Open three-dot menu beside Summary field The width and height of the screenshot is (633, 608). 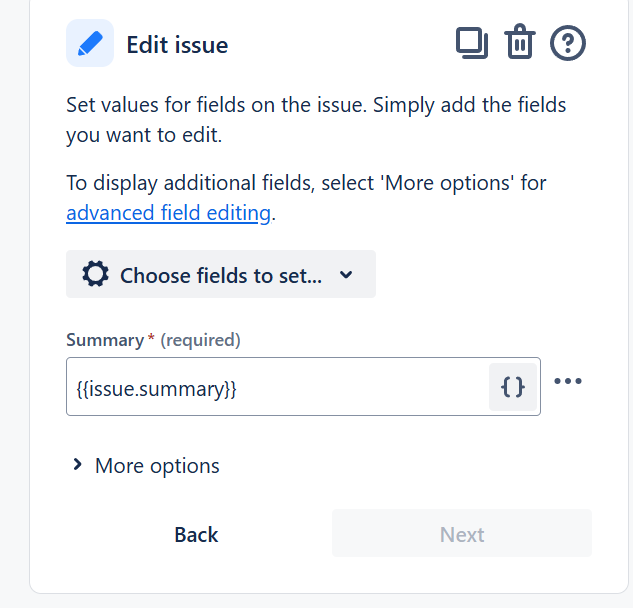[x=568, y=381]
